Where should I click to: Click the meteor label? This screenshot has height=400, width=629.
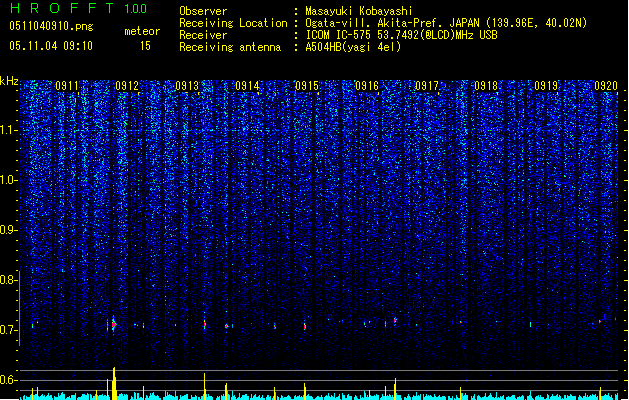click(x=142, y=31)
